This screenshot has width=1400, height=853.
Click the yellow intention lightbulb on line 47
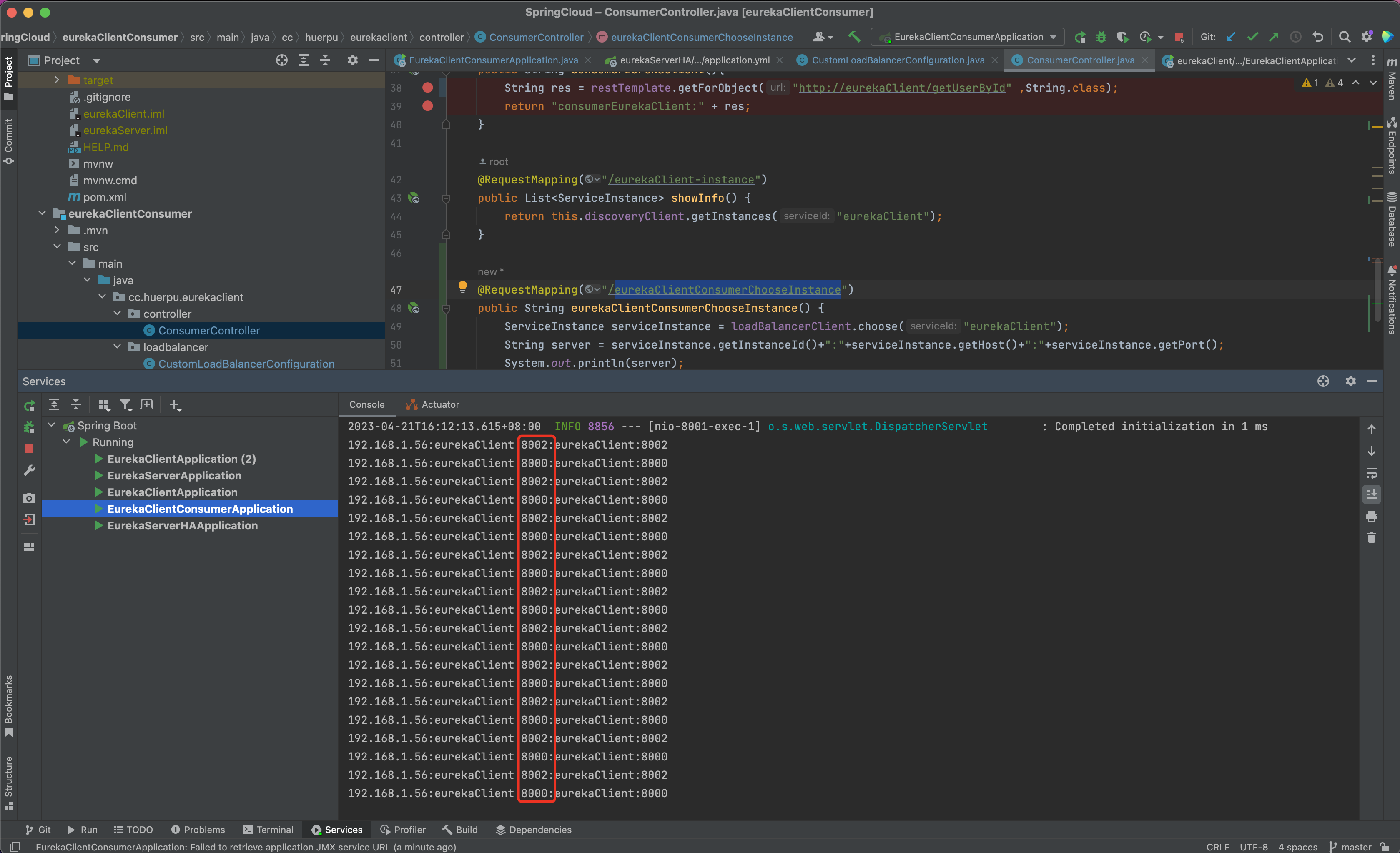point(462,287)
